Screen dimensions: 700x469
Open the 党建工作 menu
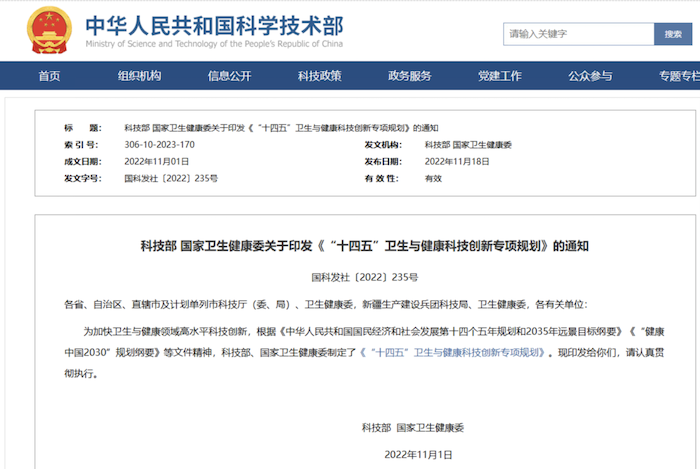[500, 76]
